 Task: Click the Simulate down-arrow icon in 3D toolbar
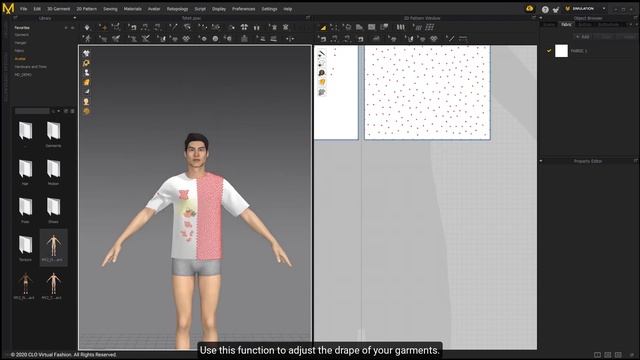87,27
